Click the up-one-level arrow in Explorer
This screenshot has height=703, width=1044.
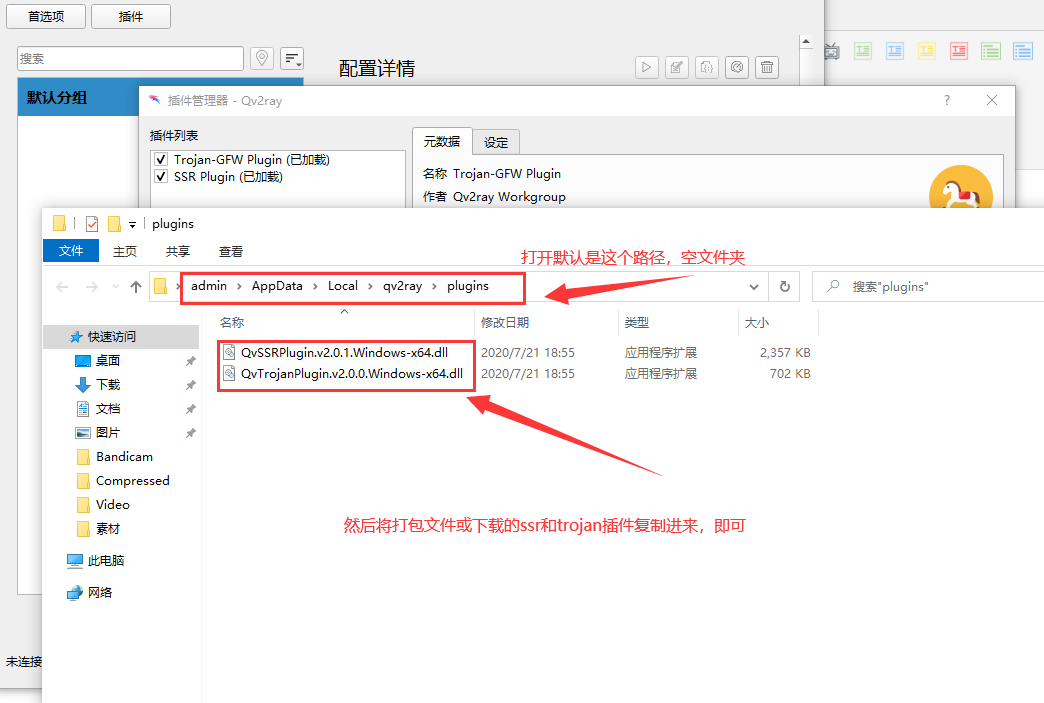pyautogui.click(x=136, y=287)
